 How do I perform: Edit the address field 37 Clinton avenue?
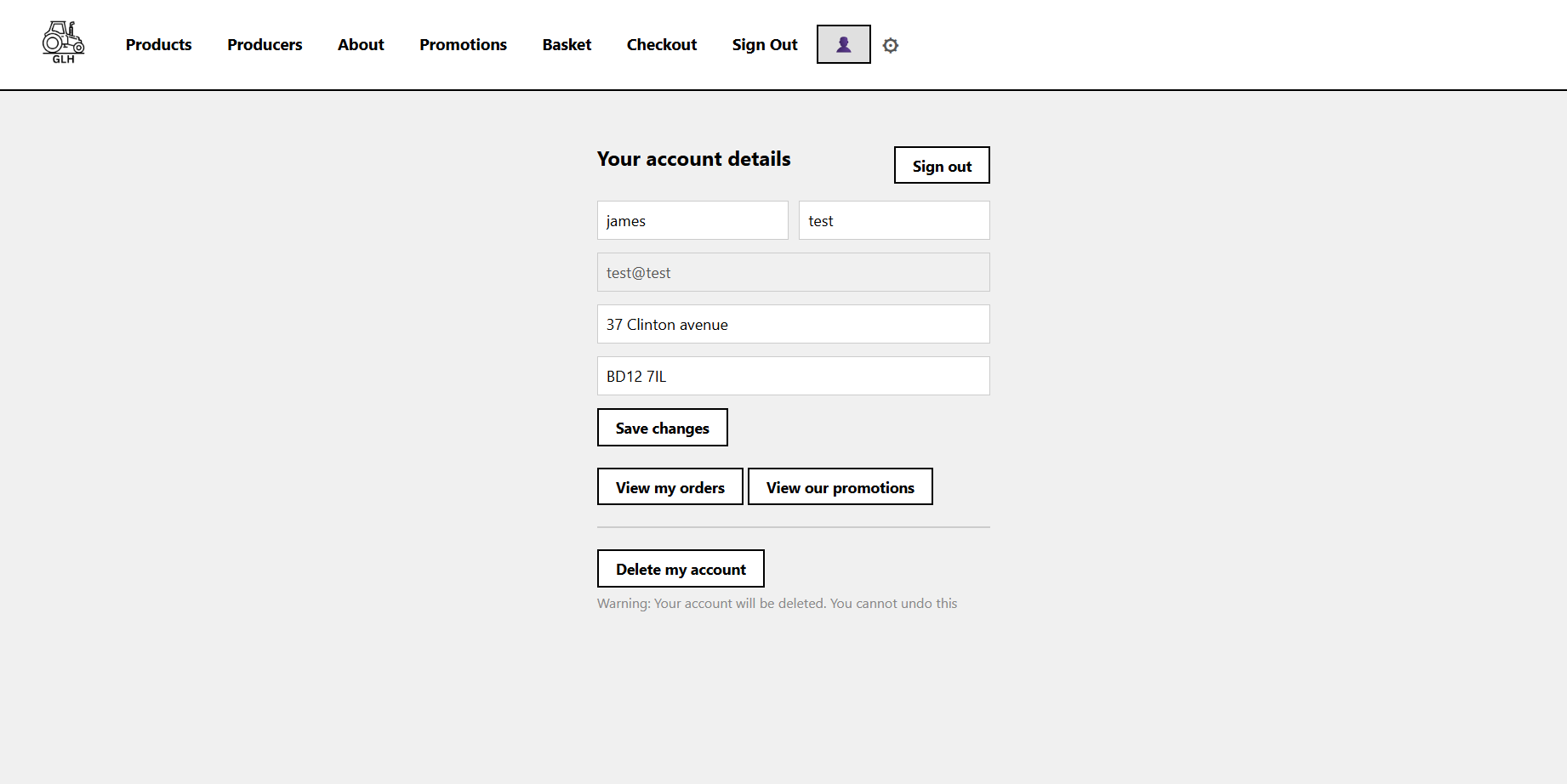[x=793, y=324]
